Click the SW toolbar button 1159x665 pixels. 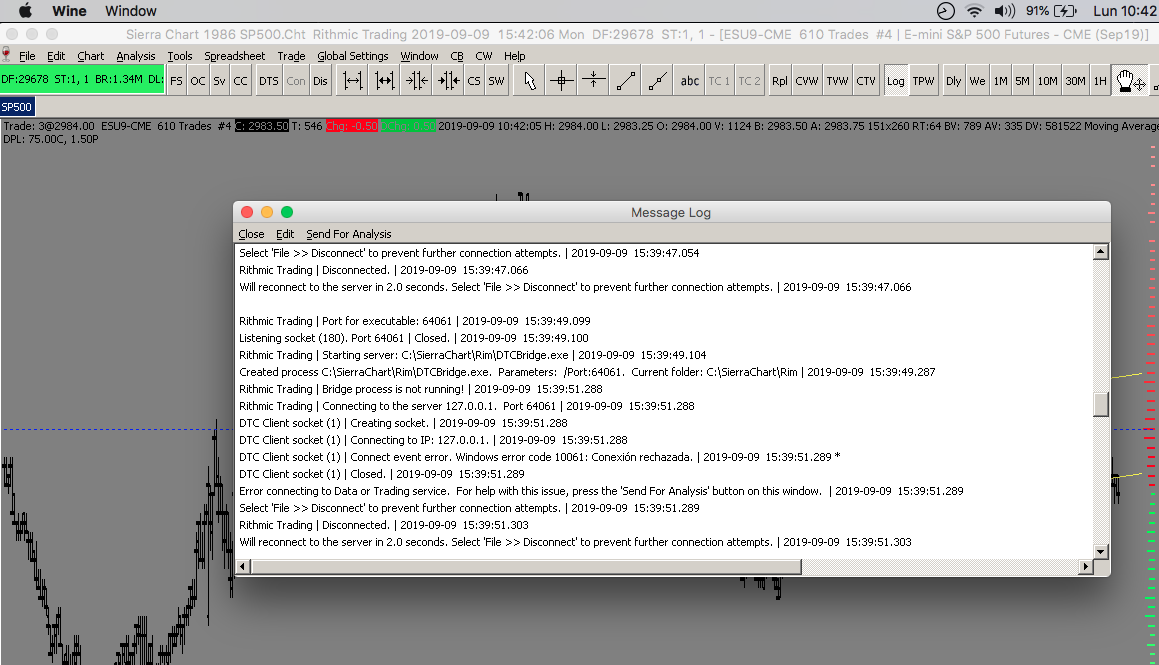pyautogui.click(x=496, y=81)
